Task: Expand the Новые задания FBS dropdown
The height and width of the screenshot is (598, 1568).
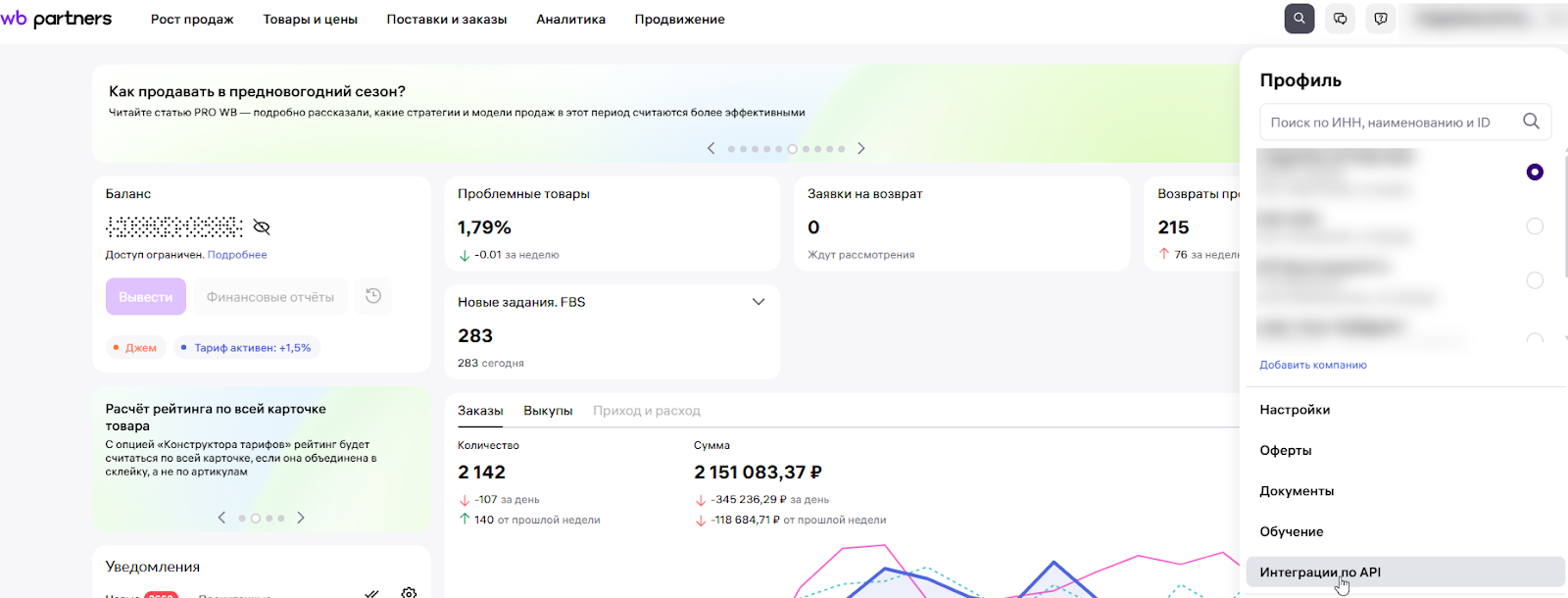Action: (x=758, y=302)
